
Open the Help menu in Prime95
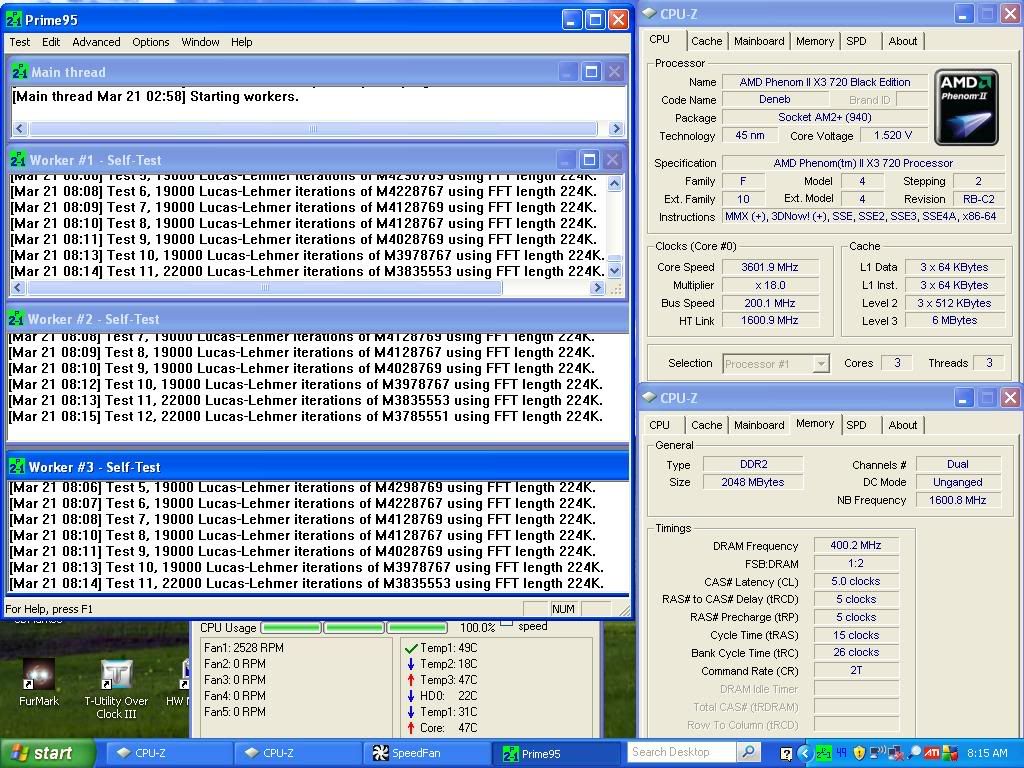[x=241, y=42]
